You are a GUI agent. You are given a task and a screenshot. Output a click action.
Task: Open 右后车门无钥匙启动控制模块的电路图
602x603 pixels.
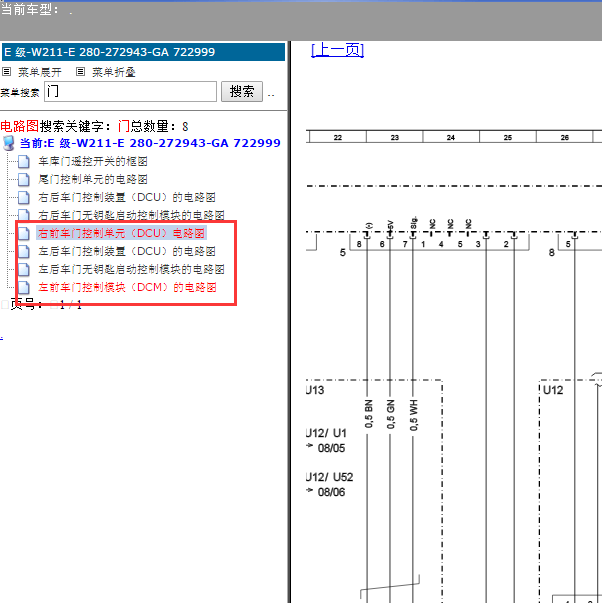click(131, 215)
